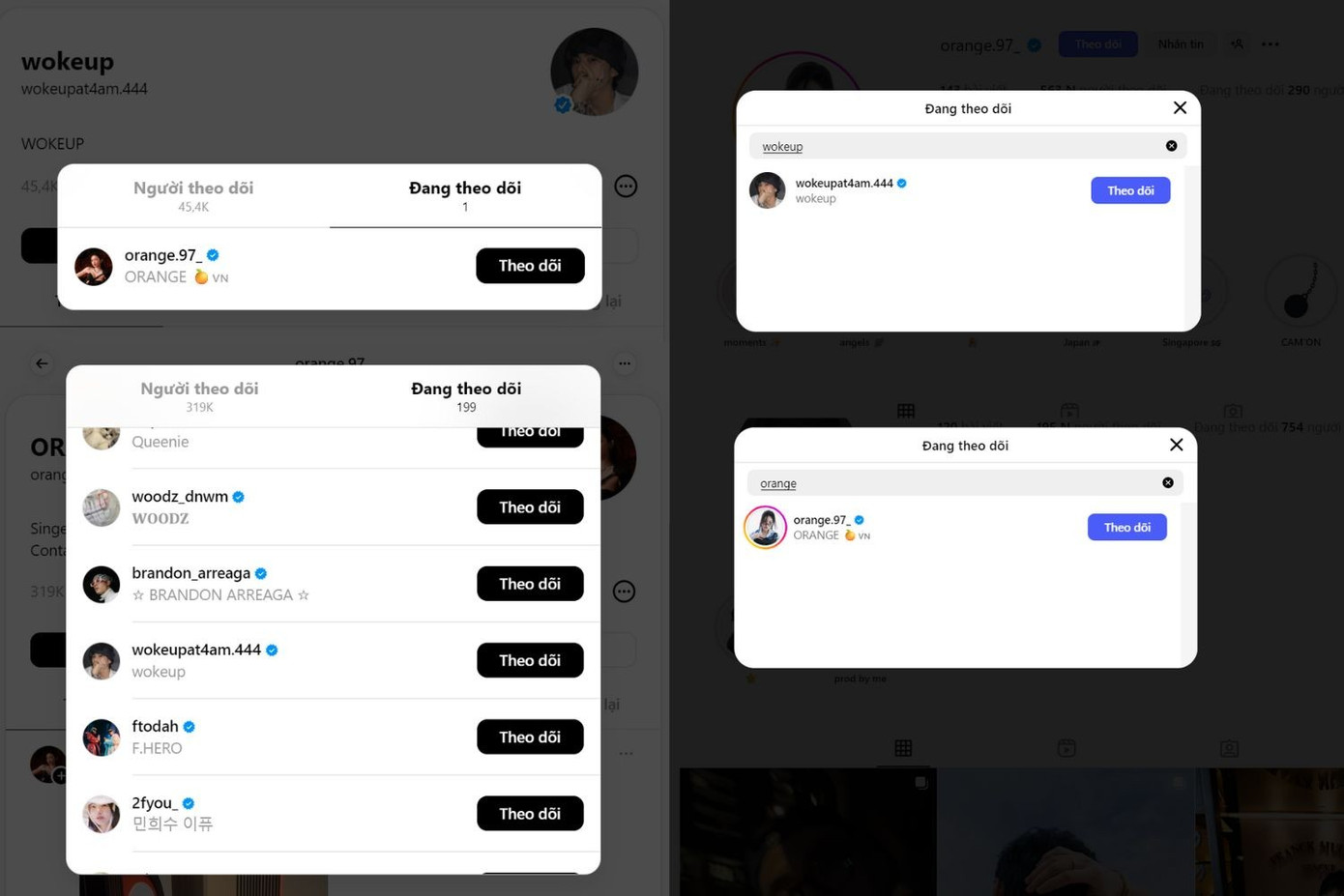Select the 'Đang theo dõi 199' tab
Viewport: 1344px width, 896px height.
tap(466, 395)
